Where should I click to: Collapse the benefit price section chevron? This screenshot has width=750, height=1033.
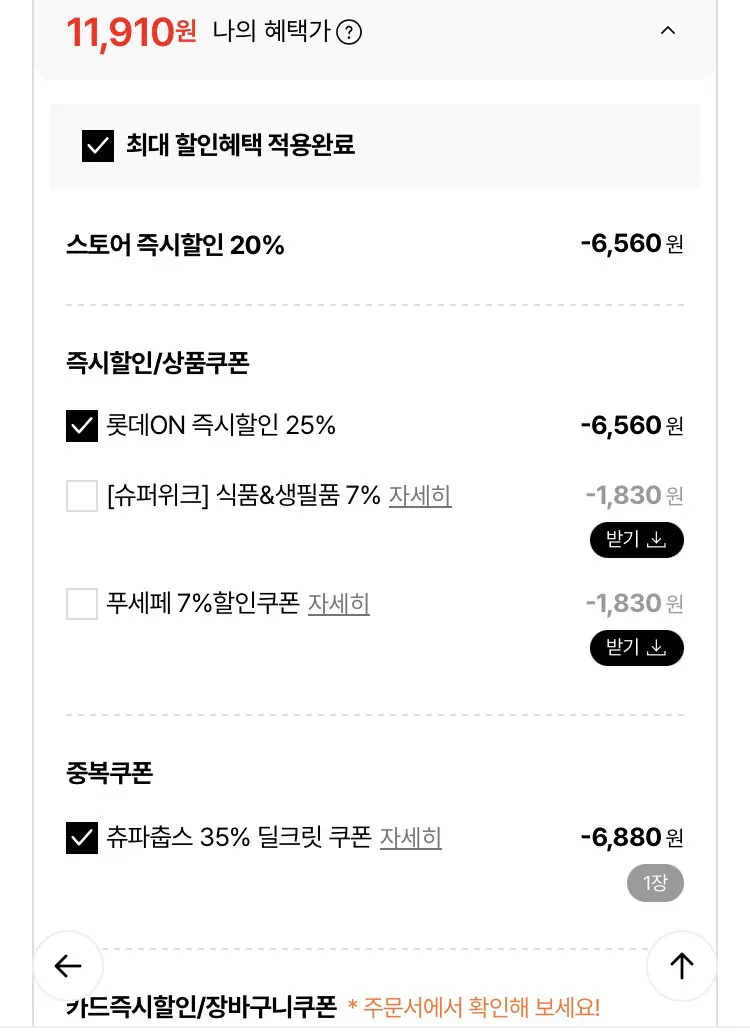tap(668, 31)
